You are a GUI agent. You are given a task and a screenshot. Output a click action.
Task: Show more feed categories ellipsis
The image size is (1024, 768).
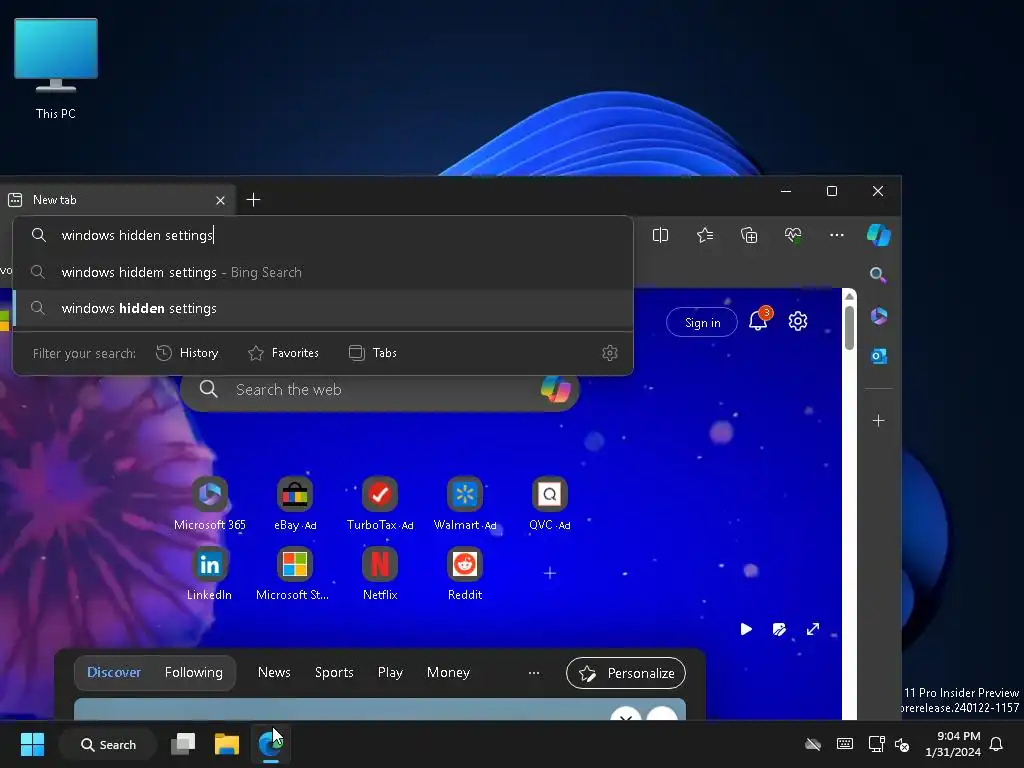[x=534, y=673]
